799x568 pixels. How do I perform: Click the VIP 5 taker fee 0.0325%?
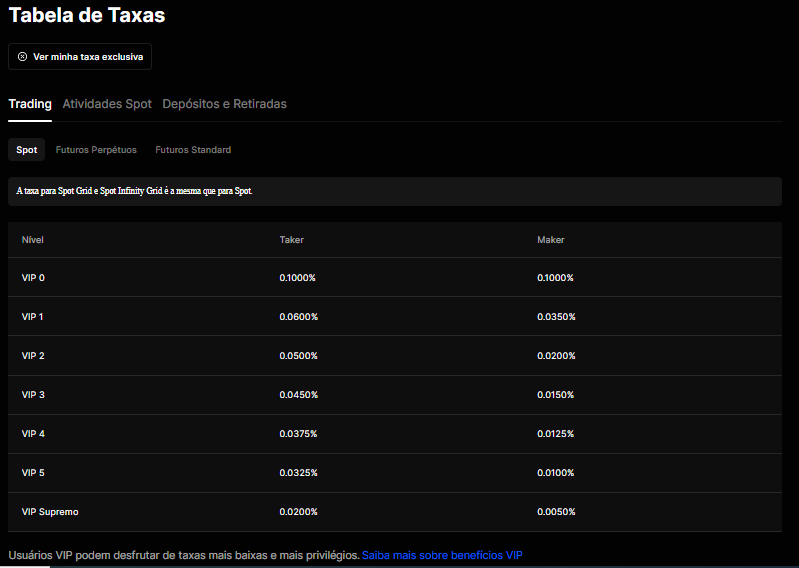[x=298, y=473]
